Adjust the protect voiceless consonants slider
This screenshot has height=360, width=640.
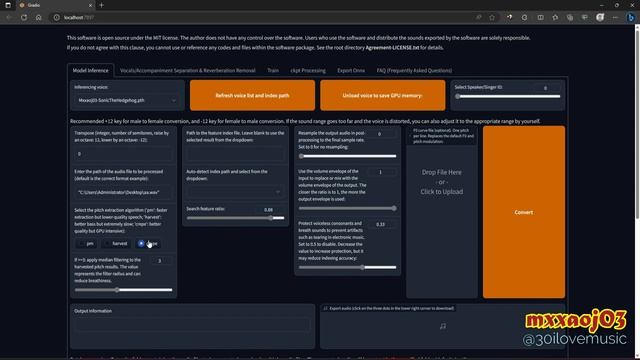(x=347, y=267)
